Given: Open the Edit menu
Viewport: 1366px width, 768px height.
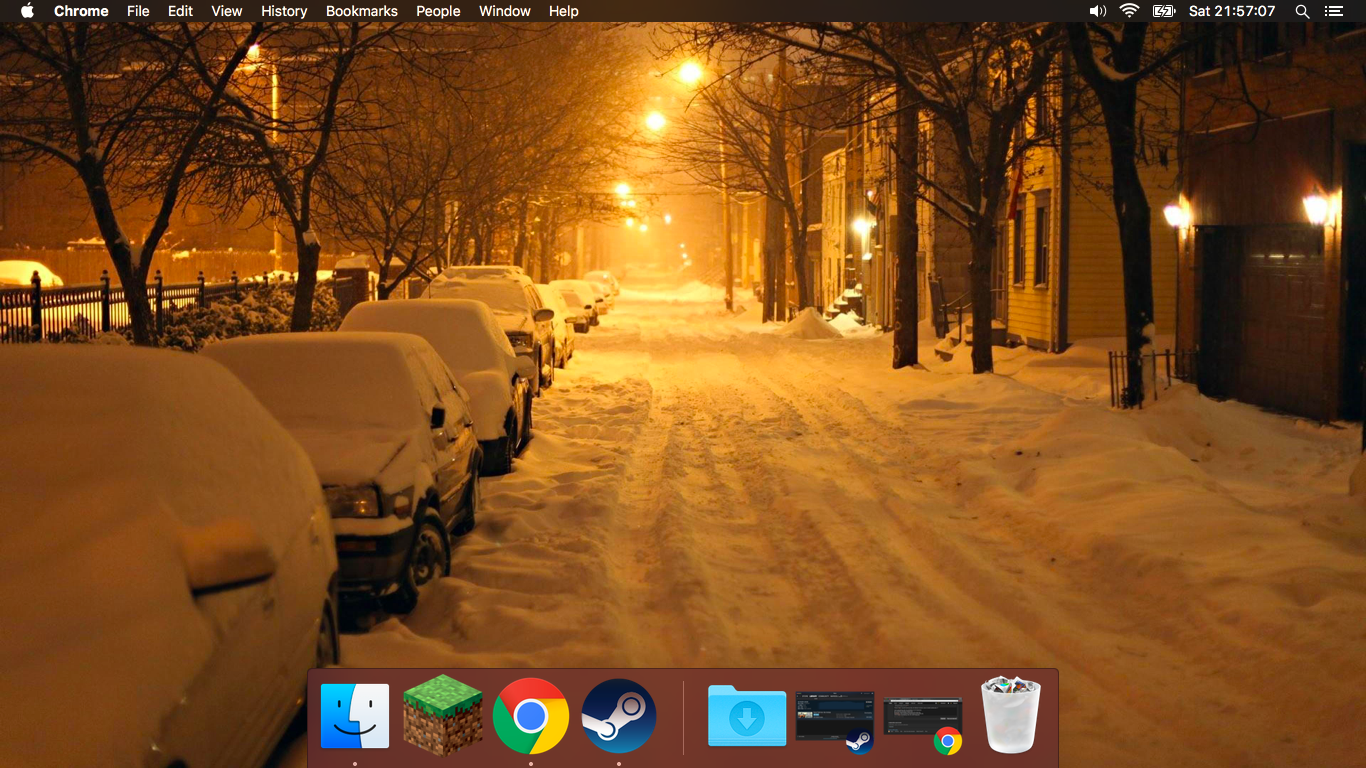Looking at the screenshot, I should click(180, 11).
